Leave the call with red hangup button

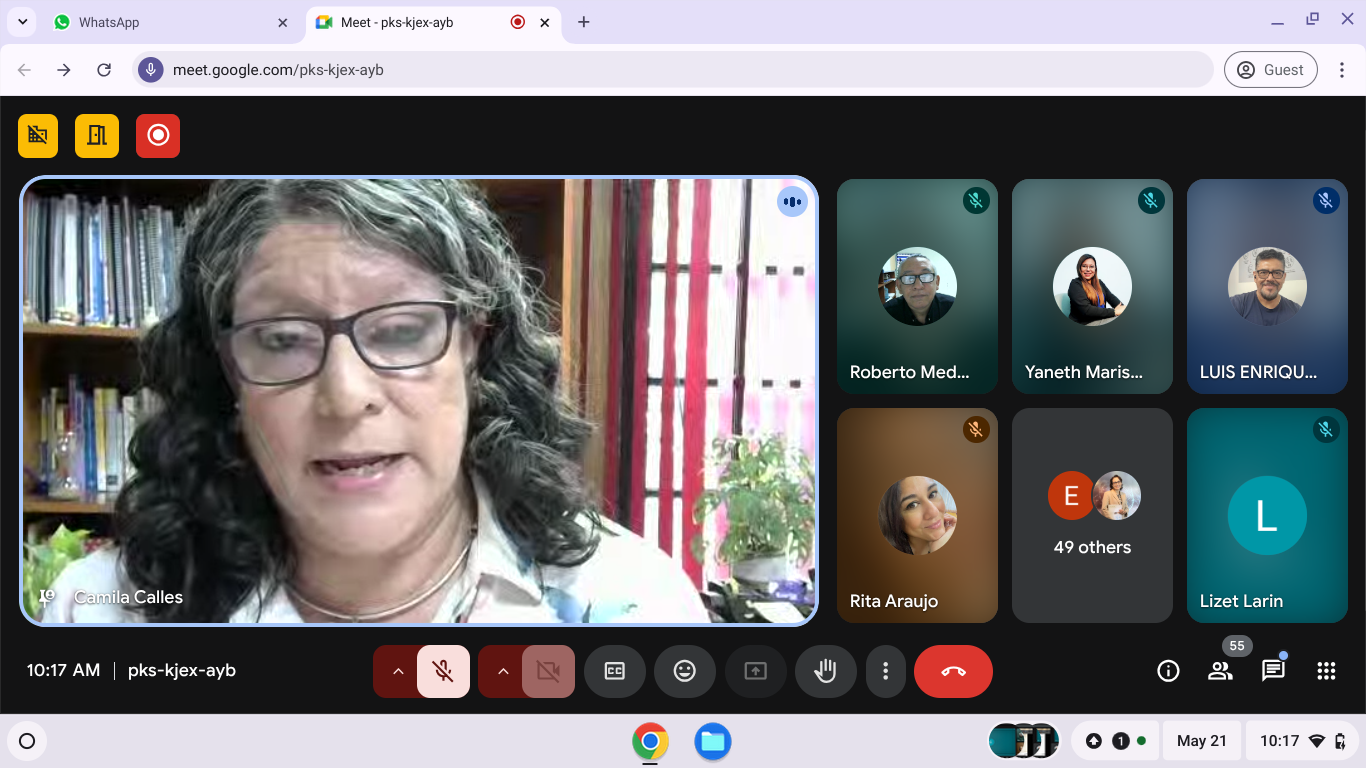tap(953, 671)
